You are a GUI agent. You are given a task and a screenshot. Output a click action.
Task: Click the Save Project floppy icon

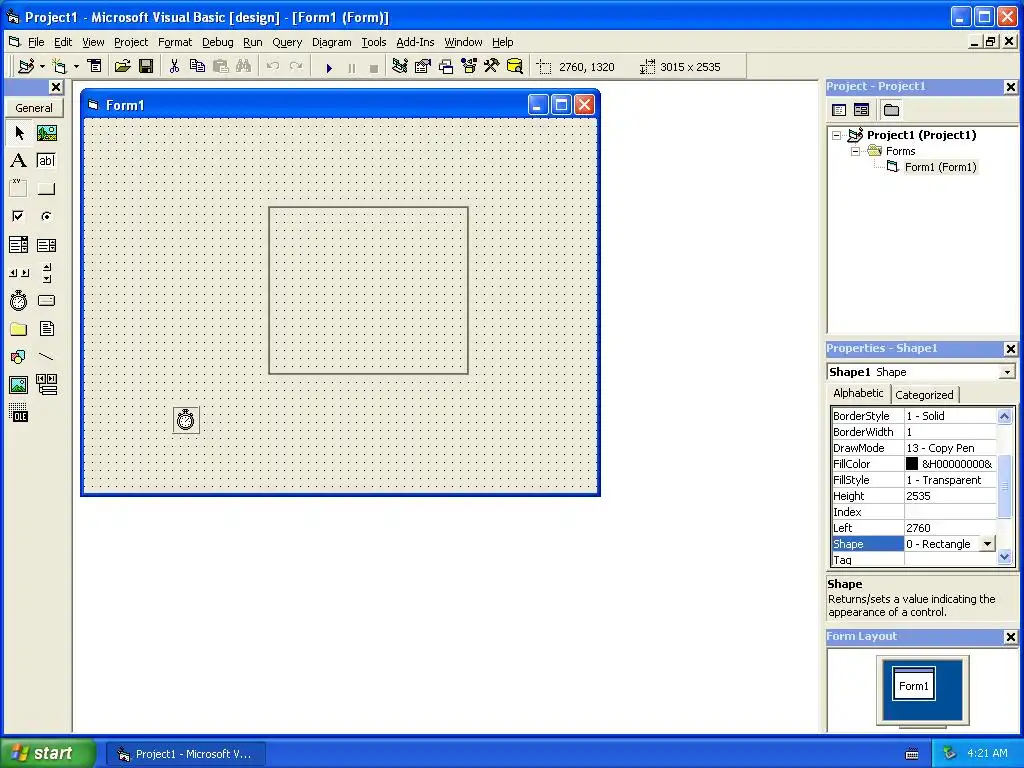click(146, 66)
